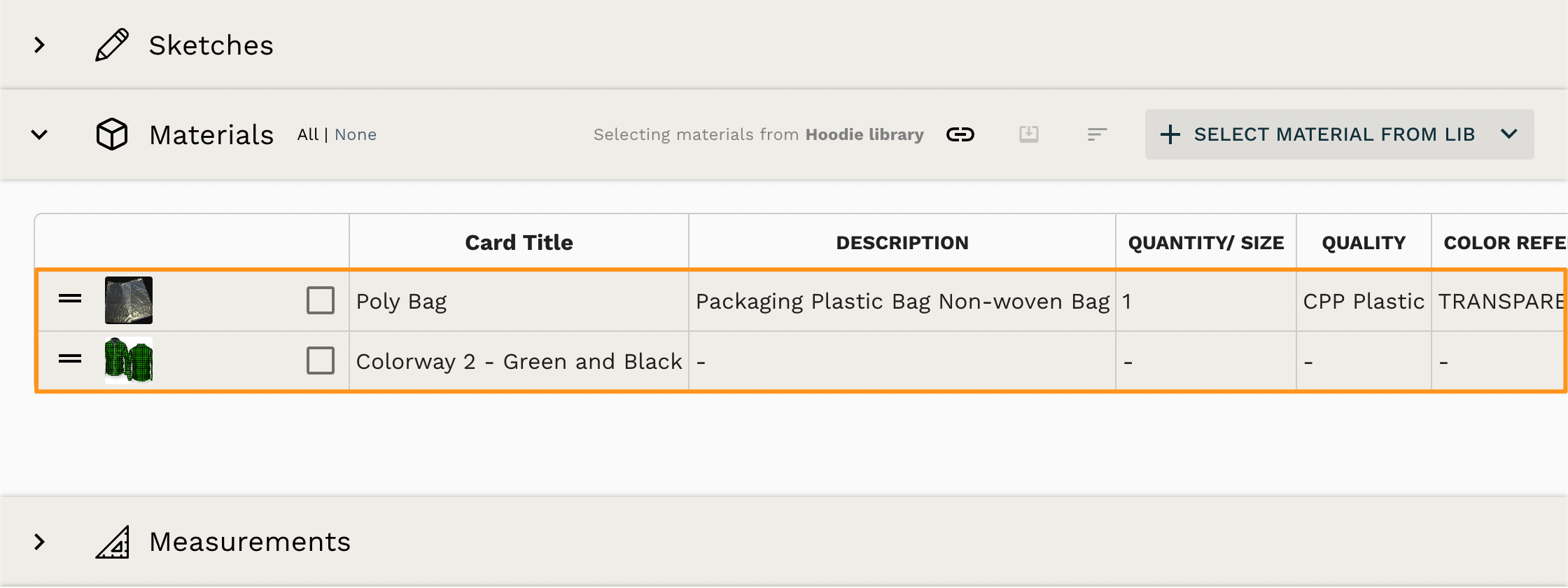1568x588 pixels.
Task: Collapse the Materials section
Action: click(40, 134)
